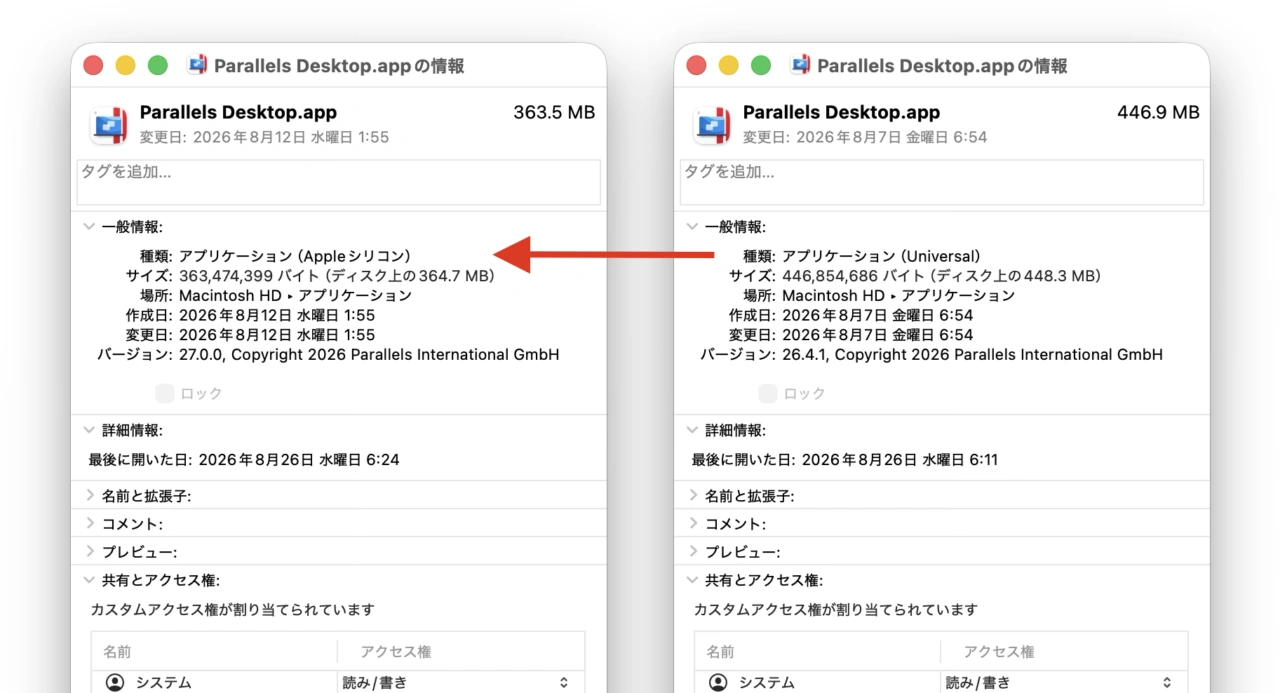The width and height of the screenshot is (1280, 693).
Task: Click the 363.5 MB size in the left header
Action: point(554,112)
